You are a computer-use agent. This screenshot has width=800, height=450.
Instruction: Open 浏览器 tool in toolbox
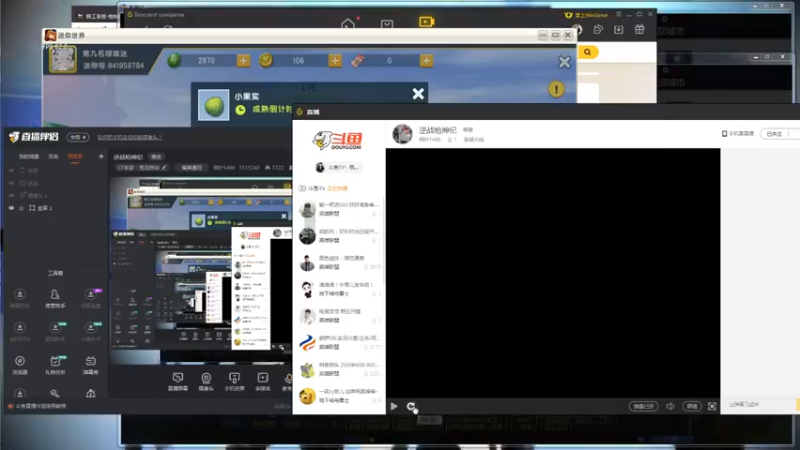(20, 365)
